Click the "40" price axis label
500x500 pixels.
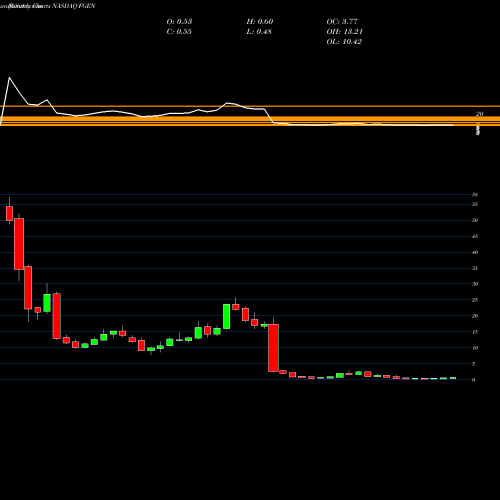[x=475, y=252]
